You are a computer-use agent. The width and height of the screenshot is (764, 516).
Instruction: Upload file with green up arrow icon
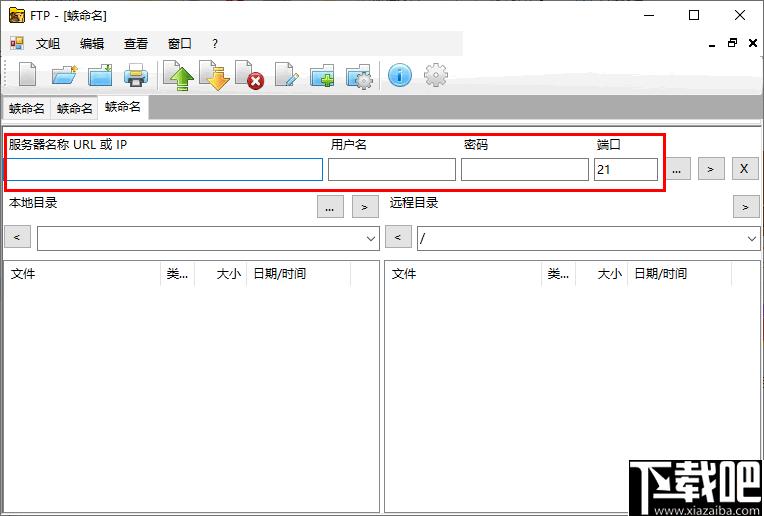(x=178, y=76)
